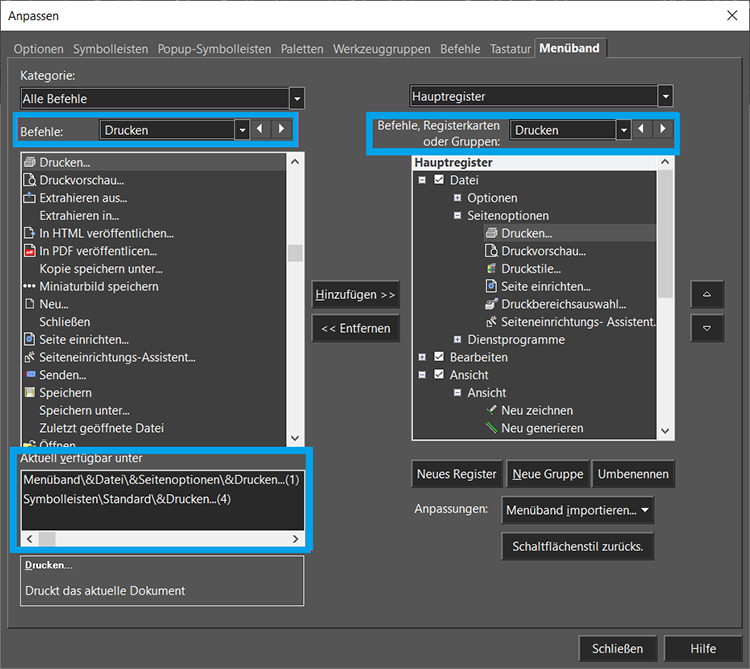Switch to the Werkzeuggruppen tab

382,49
